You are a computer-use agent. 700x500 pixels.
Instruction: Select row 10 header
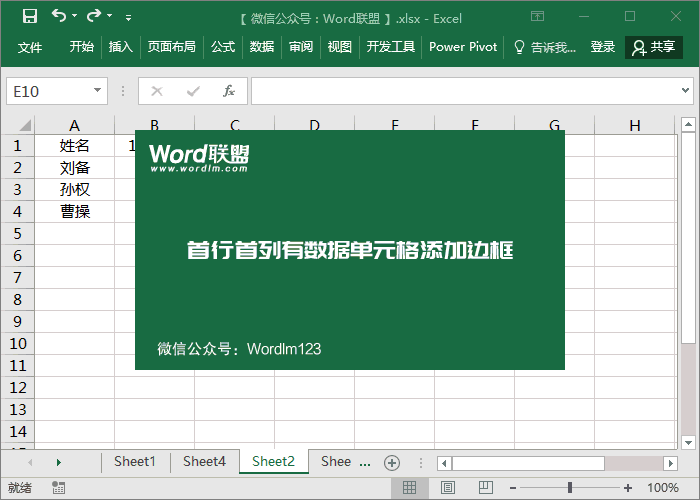click(17, 343)
